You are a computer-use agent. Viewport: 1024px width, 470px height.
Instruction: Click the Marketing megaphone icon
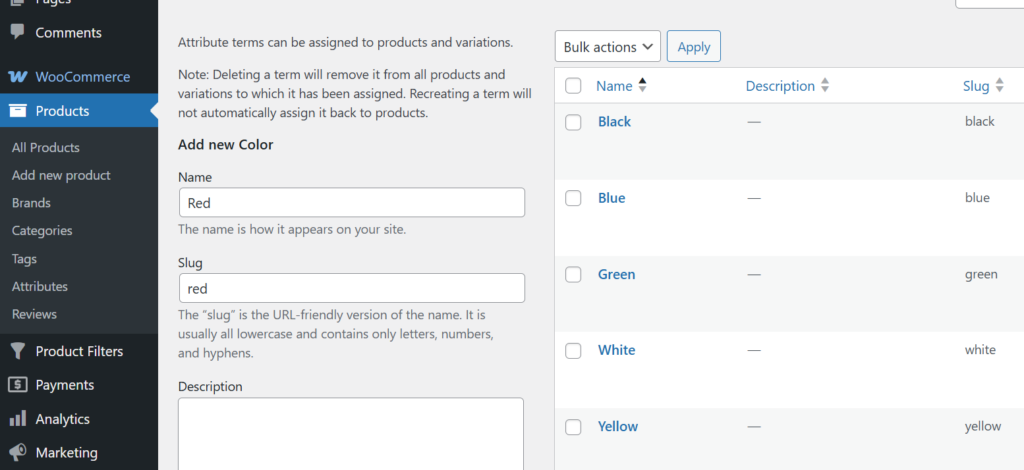[17, 452]
